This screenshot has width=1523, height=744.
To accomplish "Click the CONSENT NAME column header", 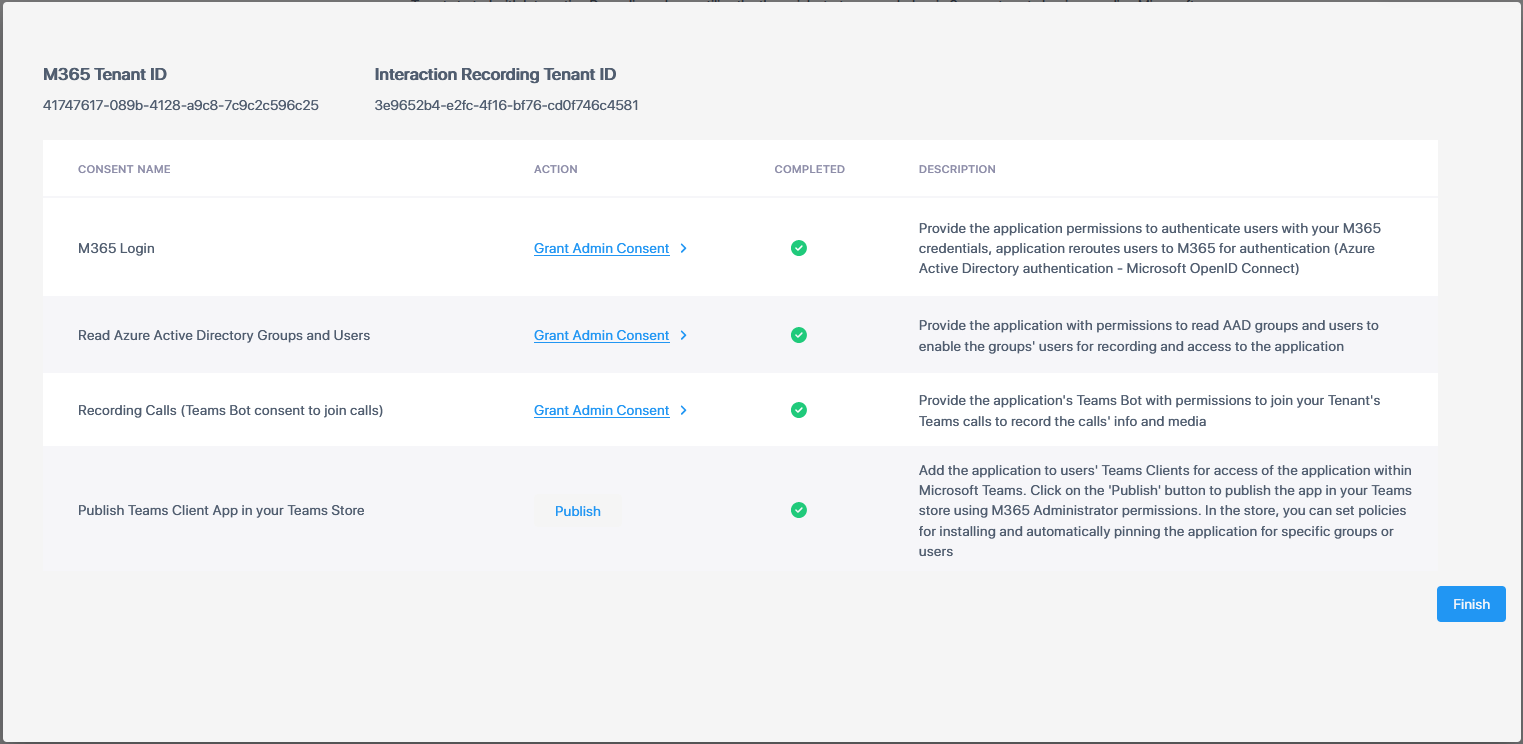I will [124, 169].
